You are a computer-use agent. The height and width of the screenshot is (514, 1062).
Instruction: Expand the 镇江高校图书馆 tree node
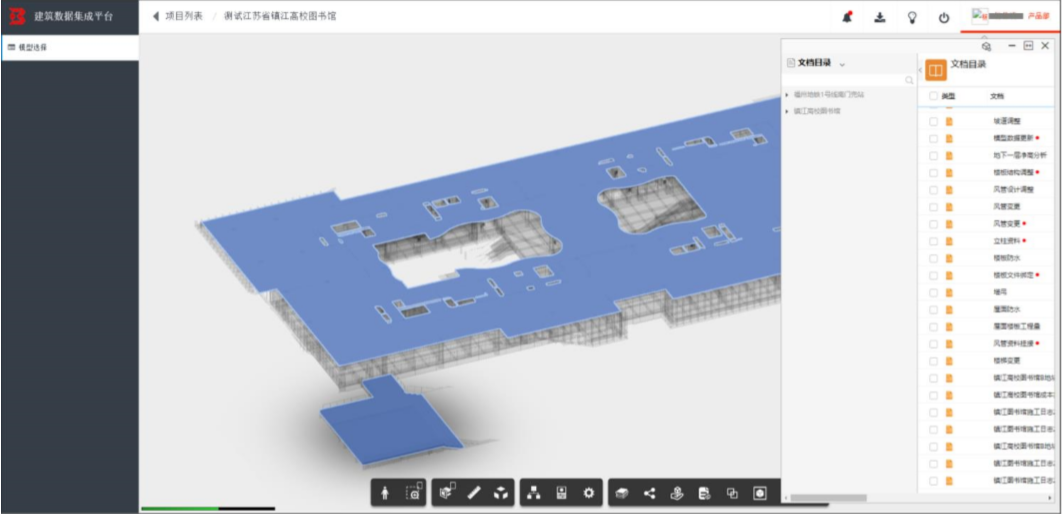[x=787, y=111]
